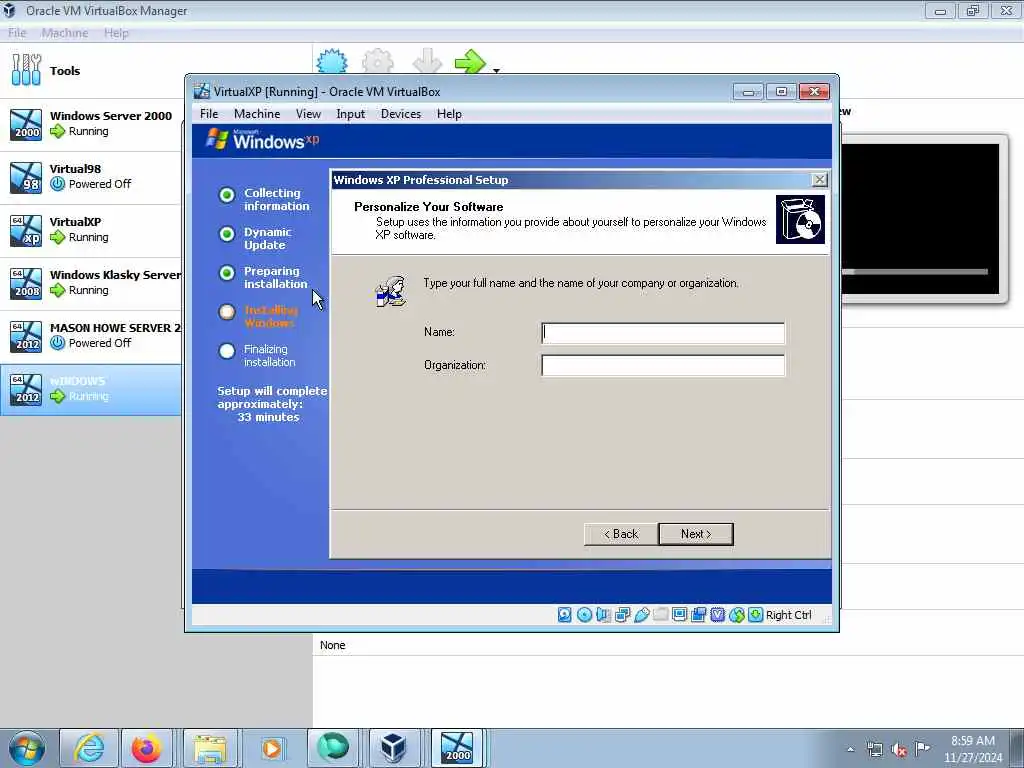The image size is (1024, 768).
Task: Click the network adapters status bar icon
Action: click(622, 615)
